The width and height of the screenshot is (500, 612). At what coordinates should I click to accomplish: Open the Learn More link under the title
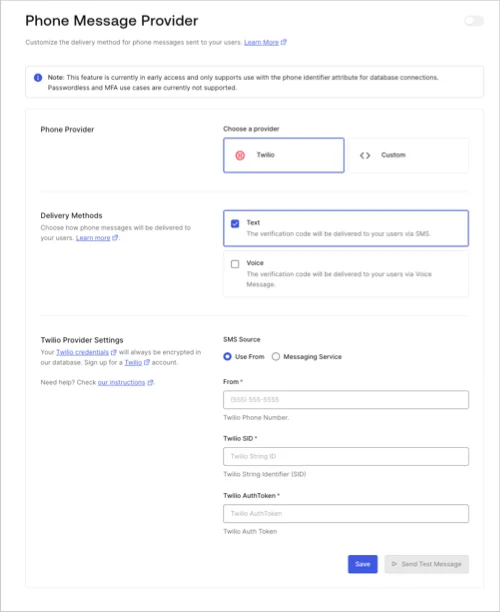[261, 42]
